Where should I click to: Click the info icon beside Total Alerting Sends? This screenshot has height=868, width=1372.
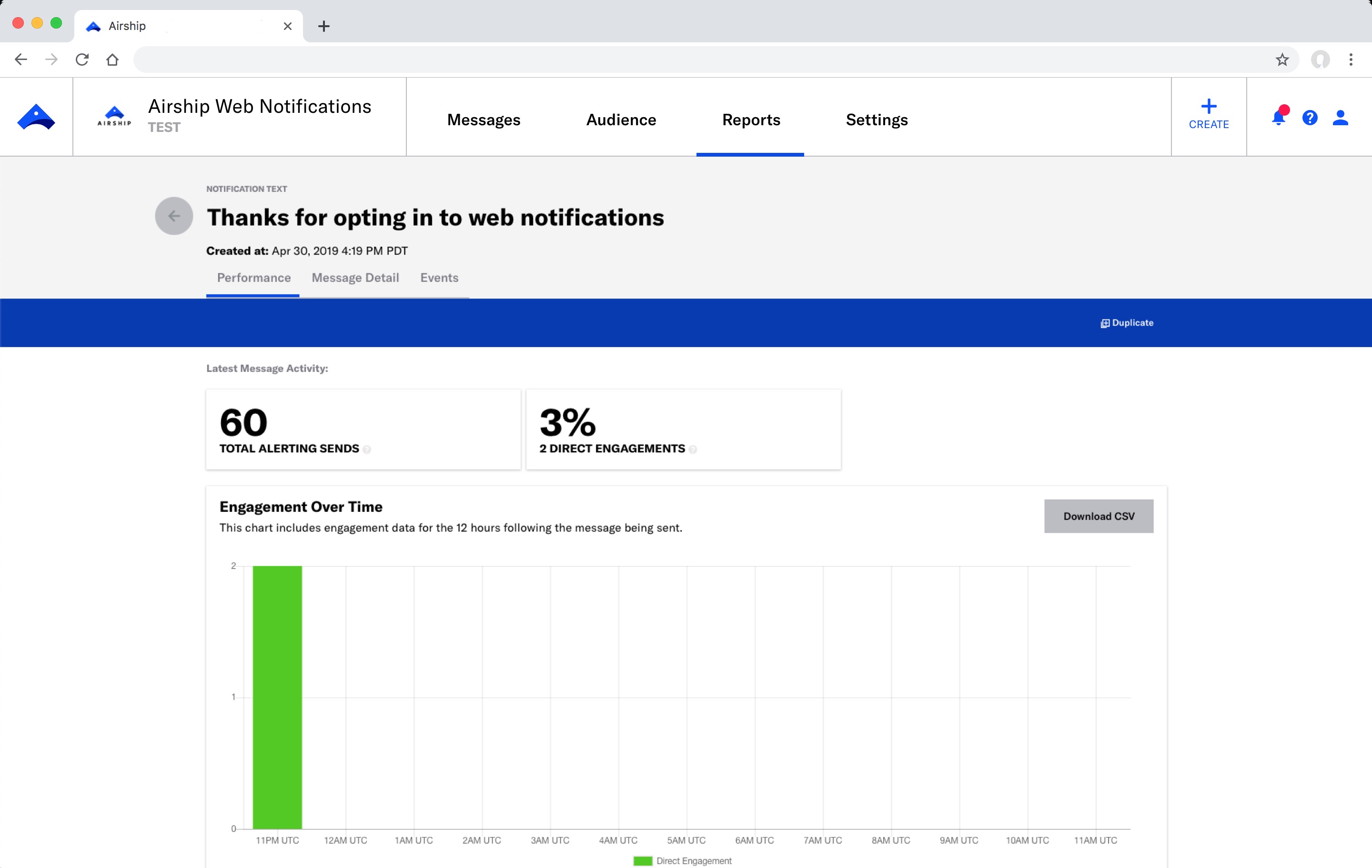point(367,449)
